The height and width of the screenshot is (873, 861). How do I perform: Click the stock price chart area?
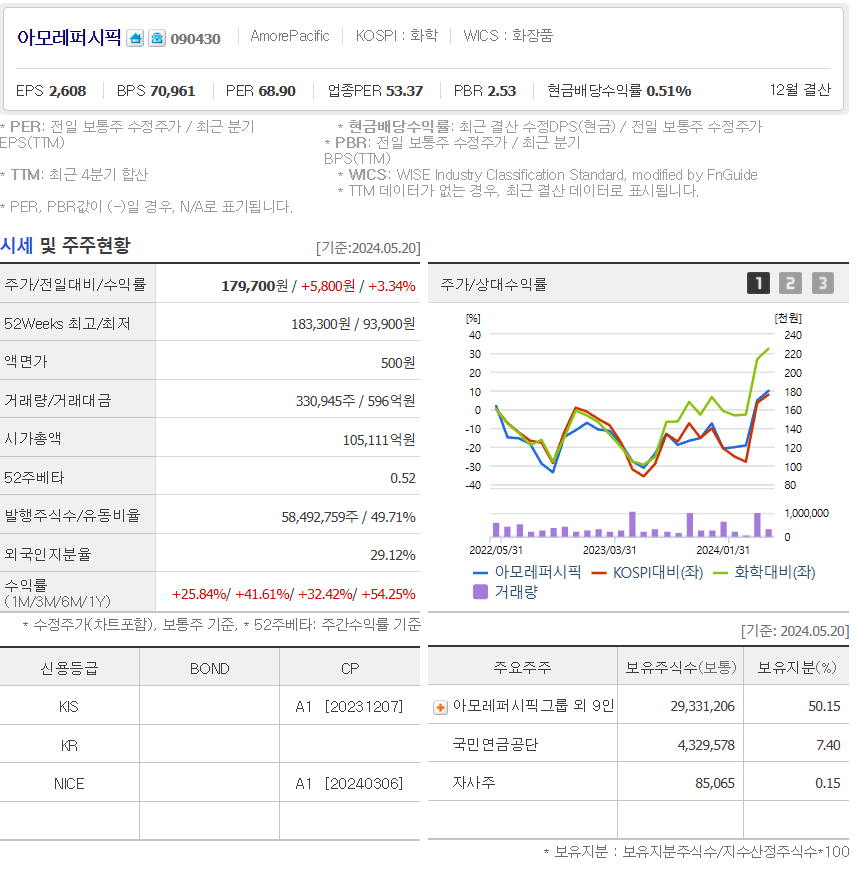coord(632,410)
